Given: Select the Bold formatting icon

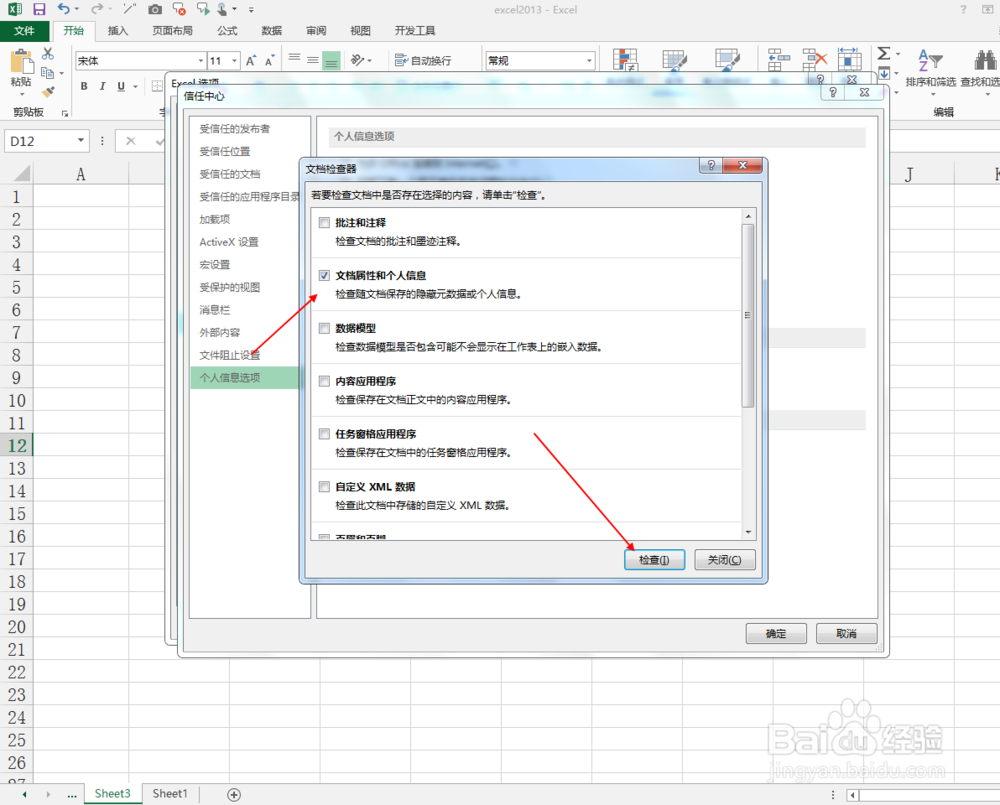Looking at the screenshot, I should coord(84,86).
